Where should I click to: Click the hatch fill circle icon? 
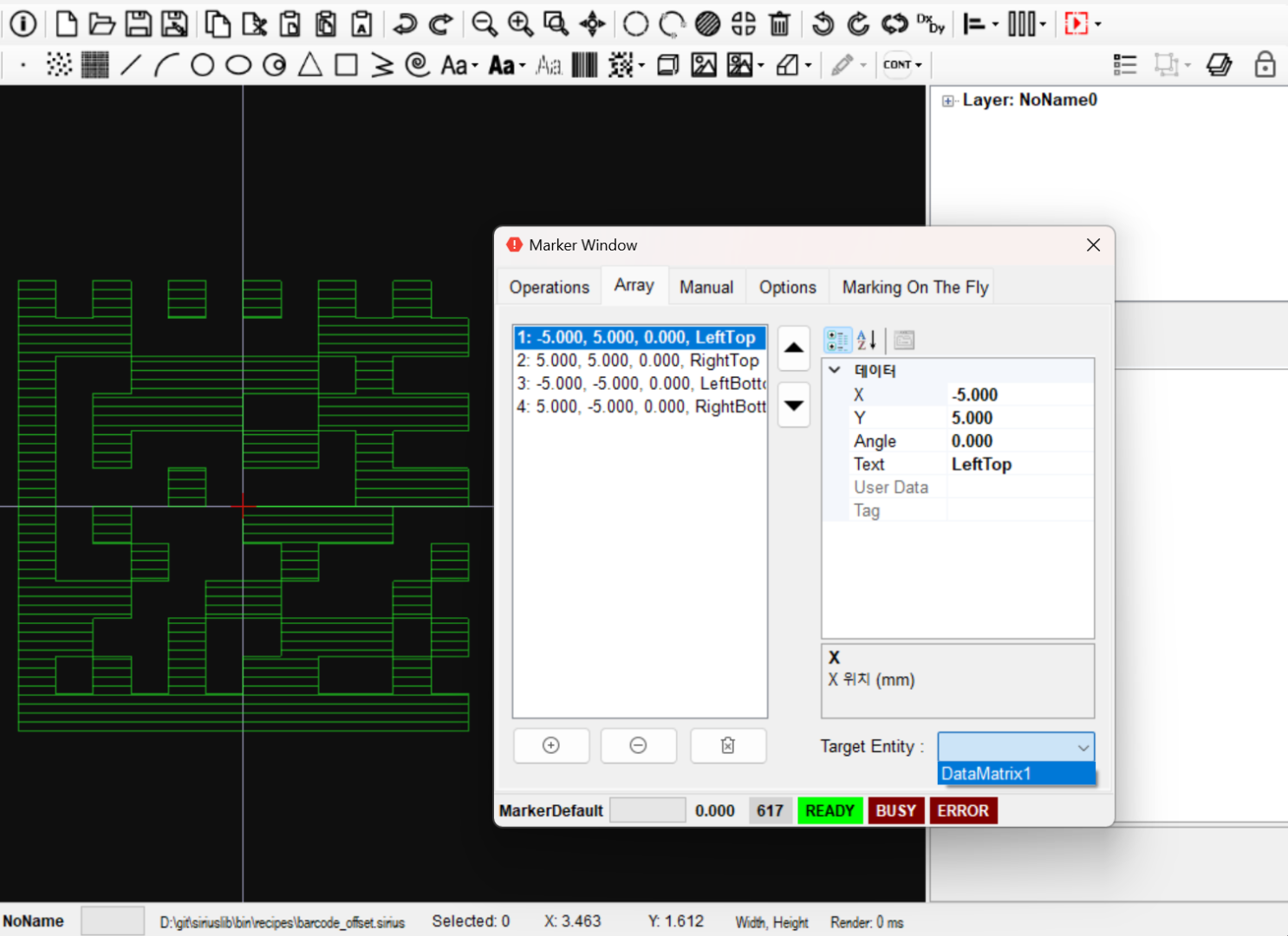(707, 23)
